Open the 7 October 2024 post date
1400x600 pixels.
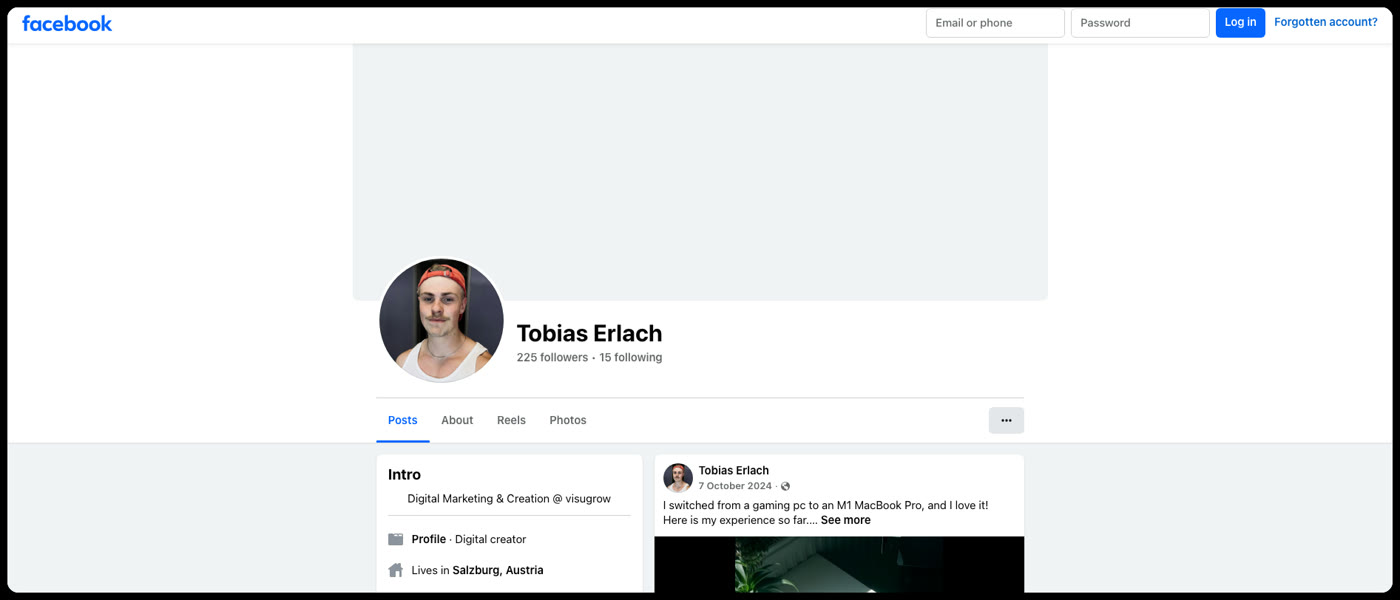[735, 486]
